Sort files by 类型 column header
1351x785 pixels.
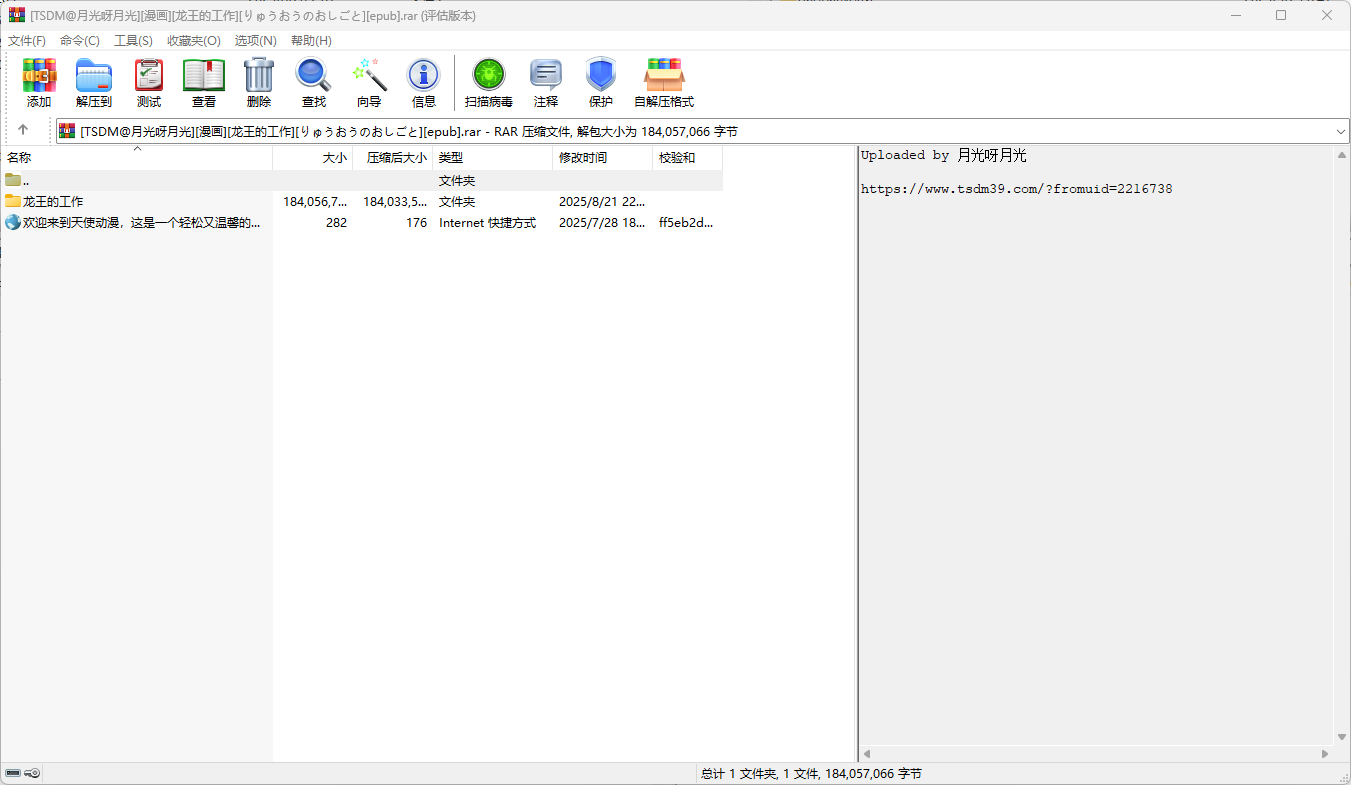click(493, 158)
